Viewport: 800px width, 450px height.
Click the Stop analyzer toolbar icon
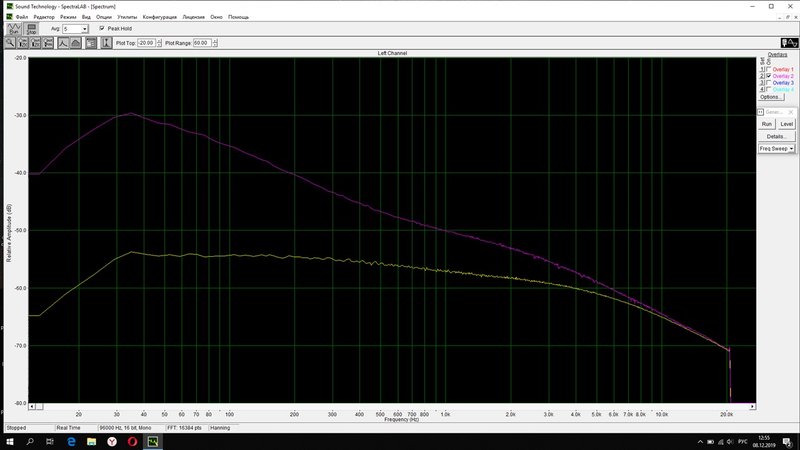(x=32, y=29)
